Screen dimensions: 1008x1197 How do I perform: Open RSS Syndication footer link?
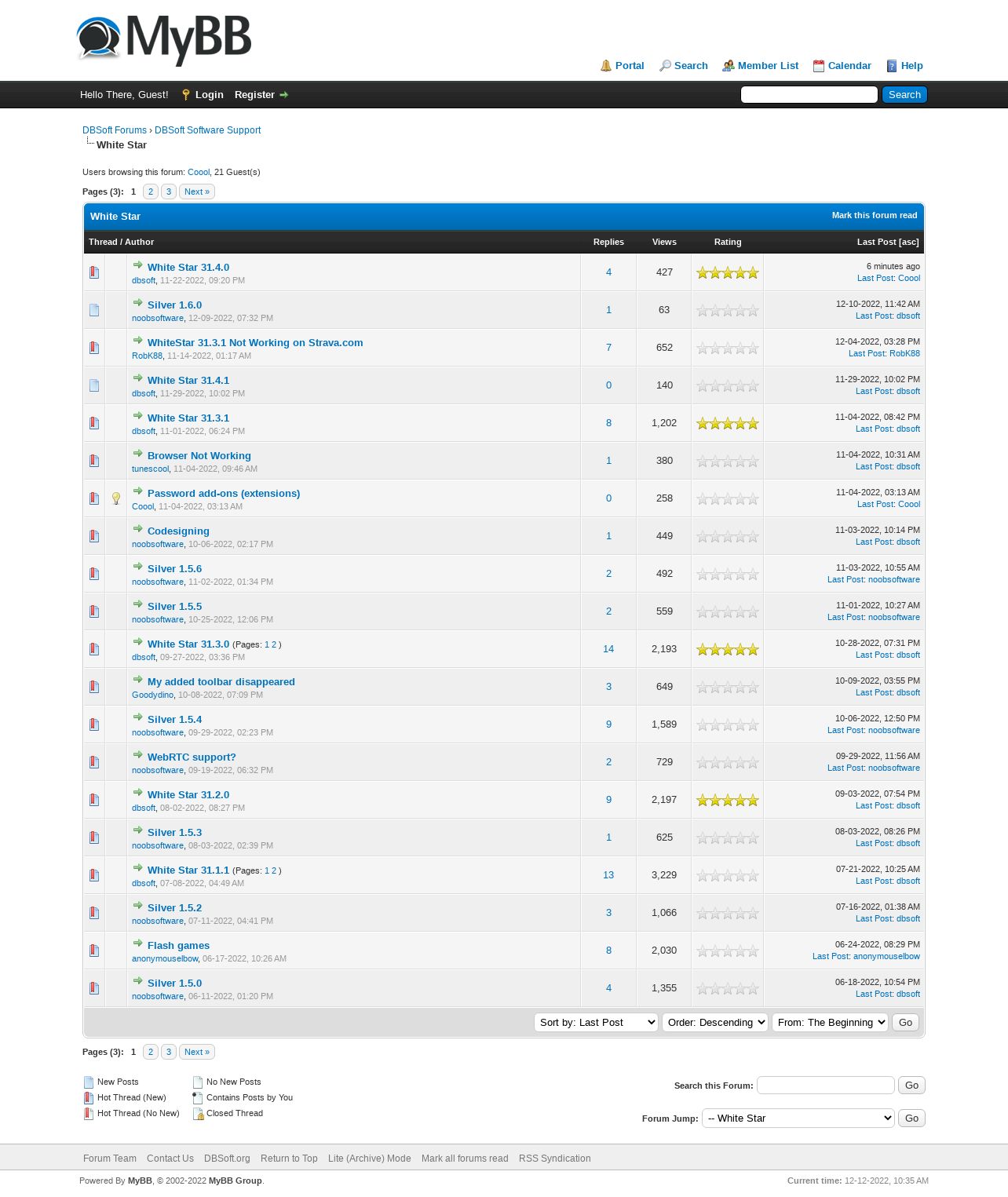554,1159
